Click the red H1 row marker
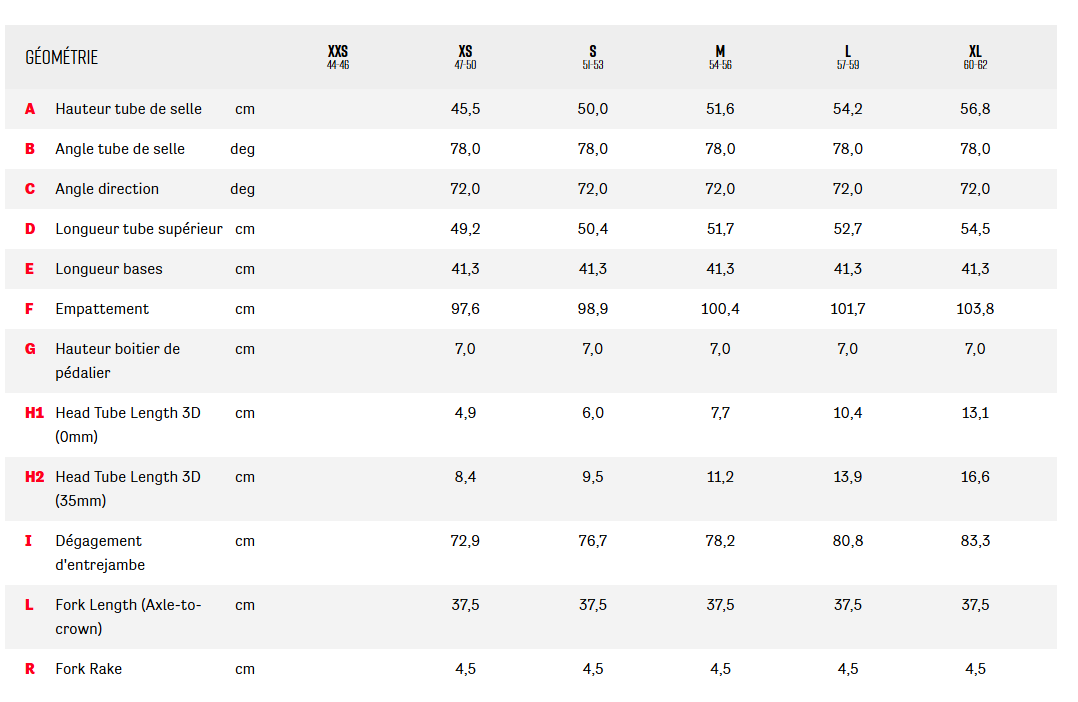Viewport: 1078px width, 702px height. pos(34,413)
